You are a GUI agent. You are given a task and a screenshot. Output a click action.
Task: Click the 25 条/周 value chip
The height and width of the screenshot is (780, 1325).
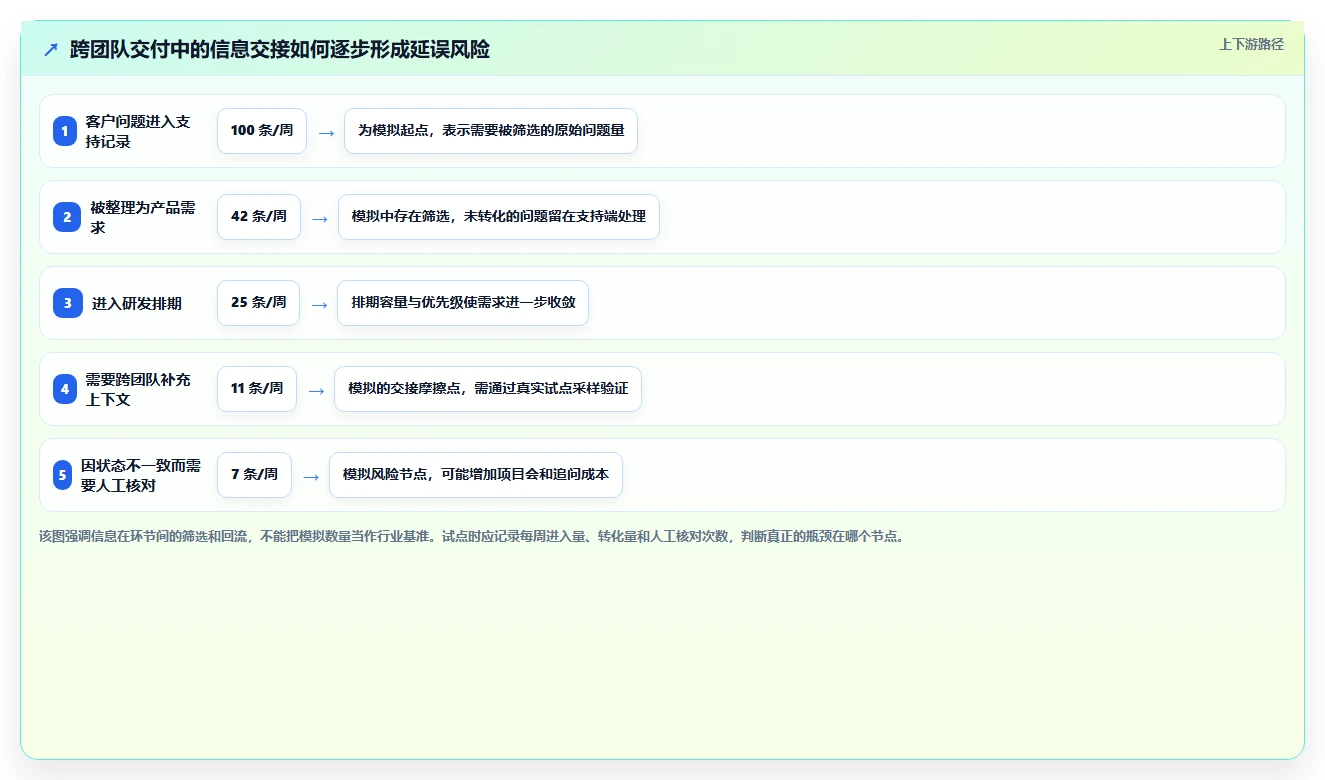tap(258, 303)
